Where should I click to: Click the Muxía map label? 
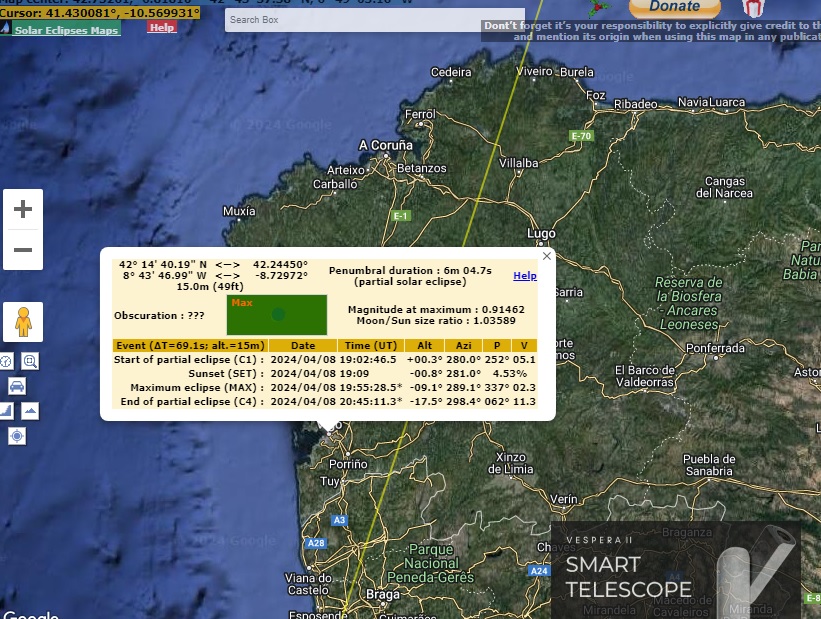tap(239, 211)
